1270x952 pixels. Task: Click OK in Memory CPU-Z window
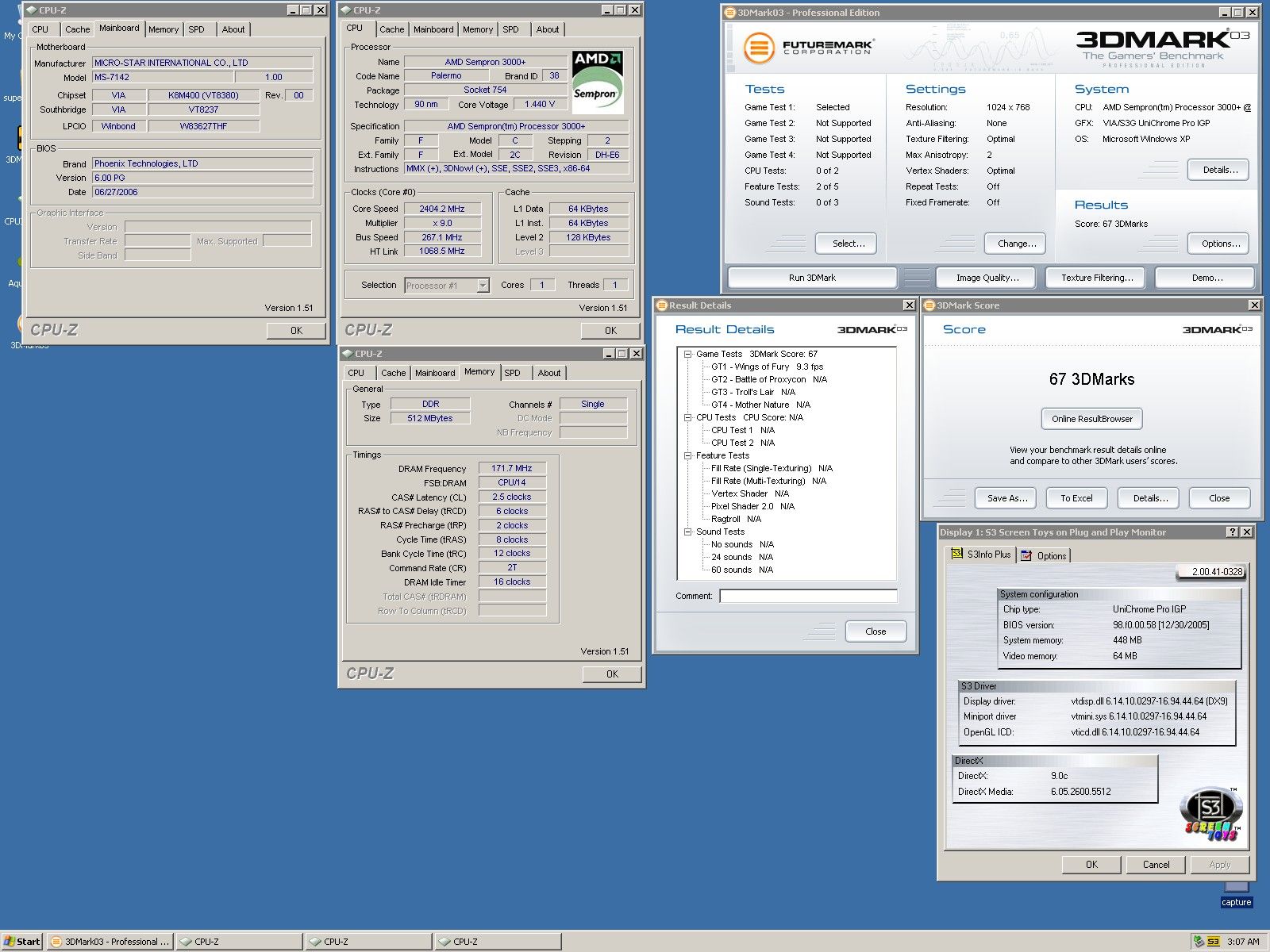[611, 674]
